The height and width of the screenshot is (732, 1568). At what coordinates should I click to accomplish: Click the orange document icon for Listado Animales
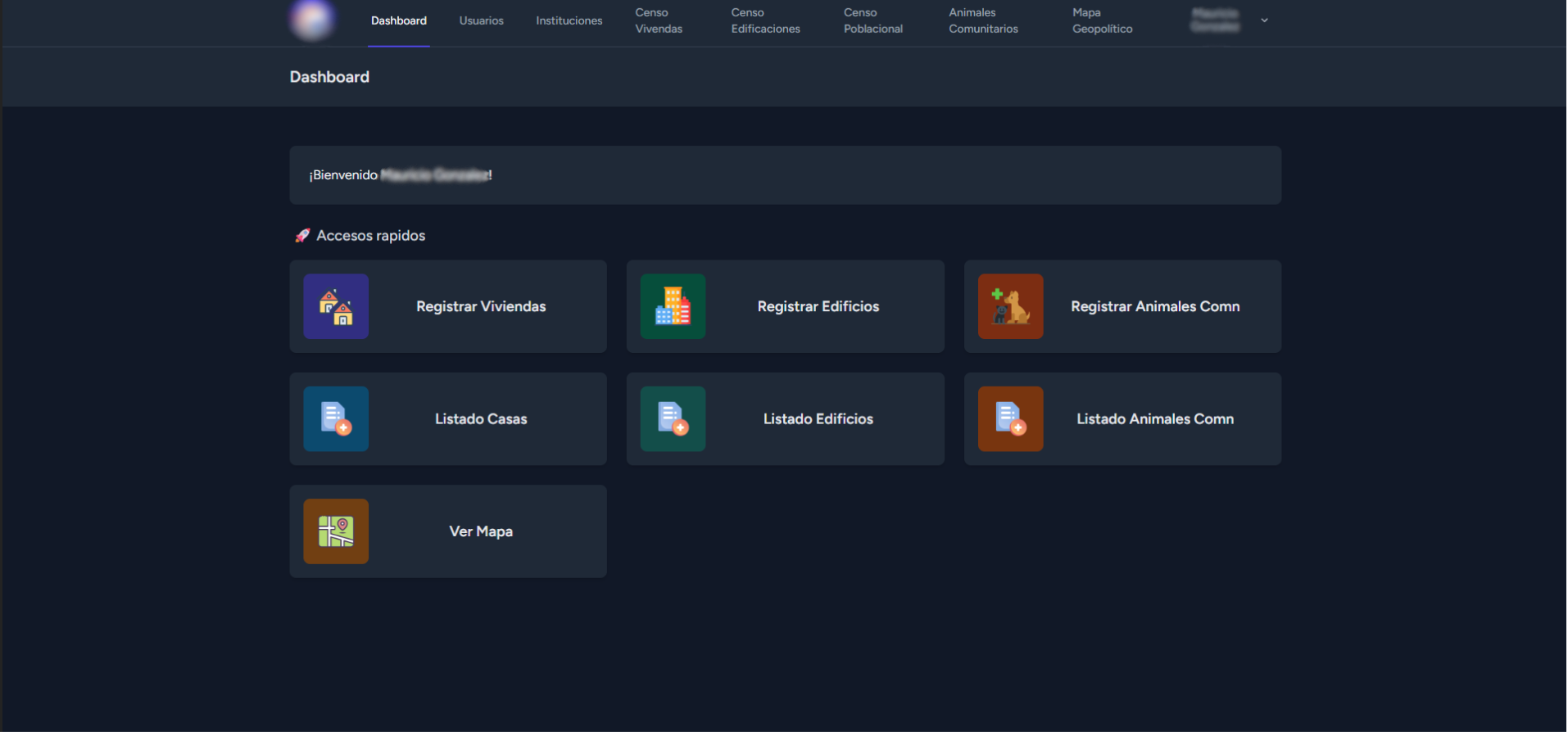(x=1010, y=418)
